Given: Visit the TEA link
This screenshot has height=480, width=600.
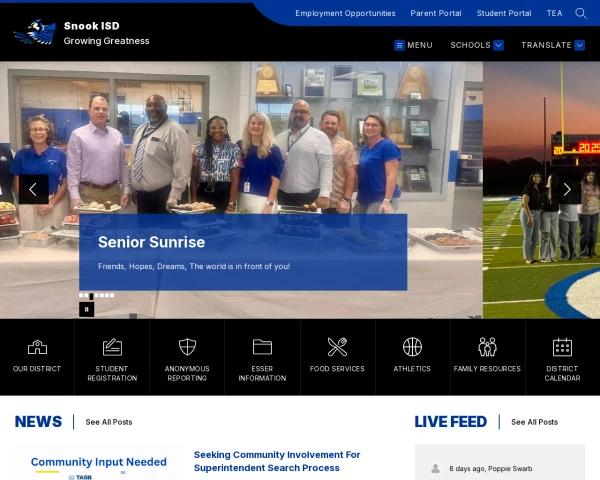Looking at the screenshot, I should (x=554, y=13).
